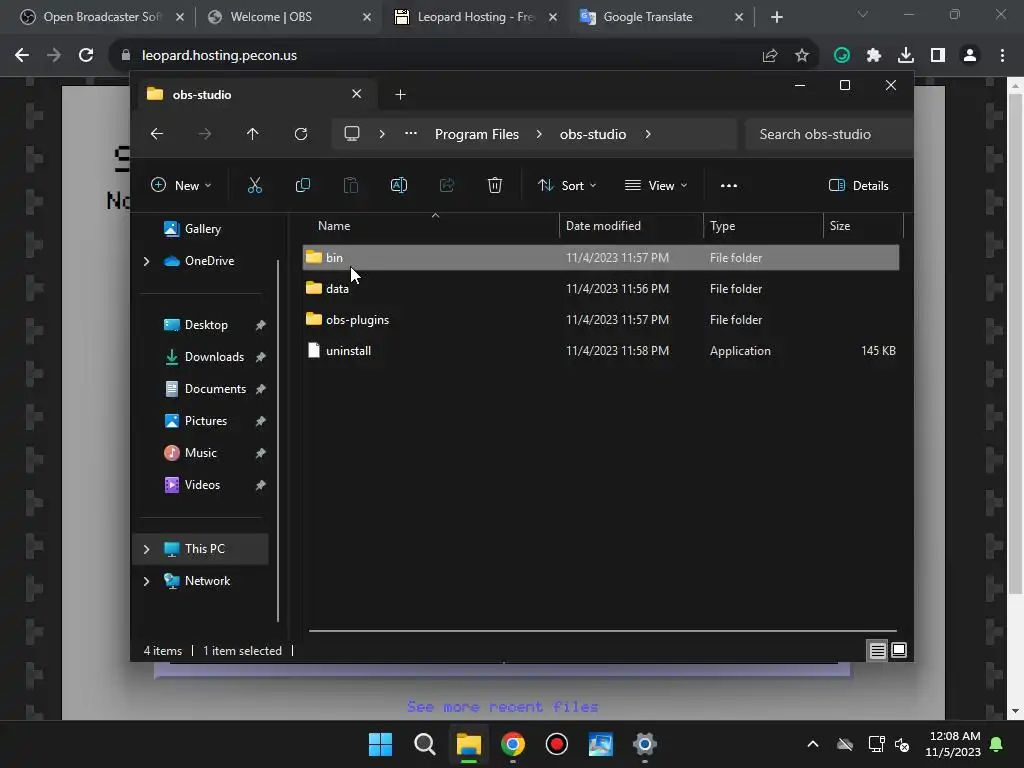1024x768 pixels.
Task: Open the See more three-dots toolbar menu
Action: (729, 185)
